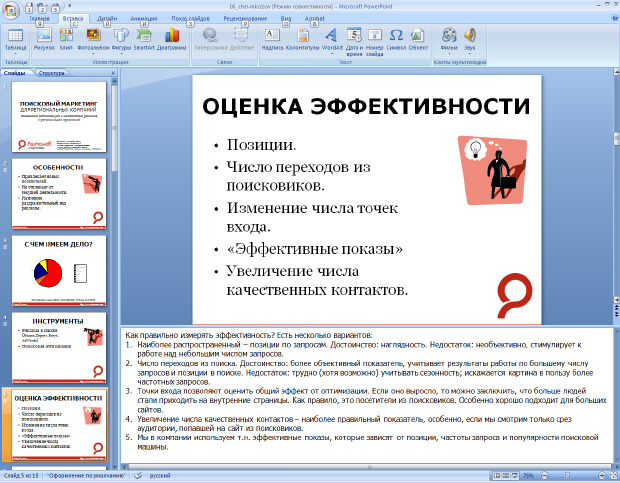This screenshot has width=620, height=483.
Task: Click the Колонтитулы header and footer icon
Action: coord(302,39)
